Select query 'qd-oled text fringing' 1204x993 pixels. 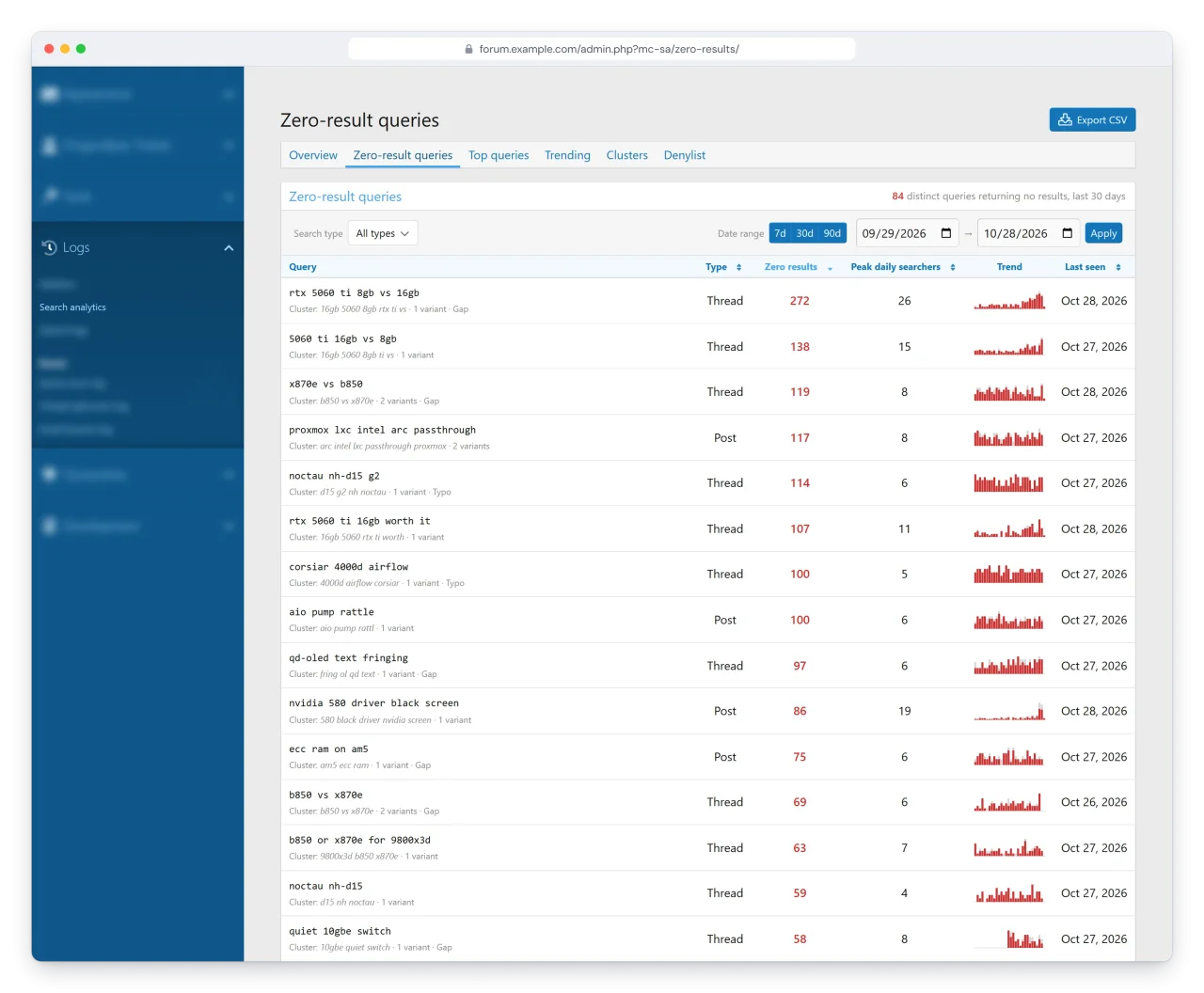pos(348,658)
